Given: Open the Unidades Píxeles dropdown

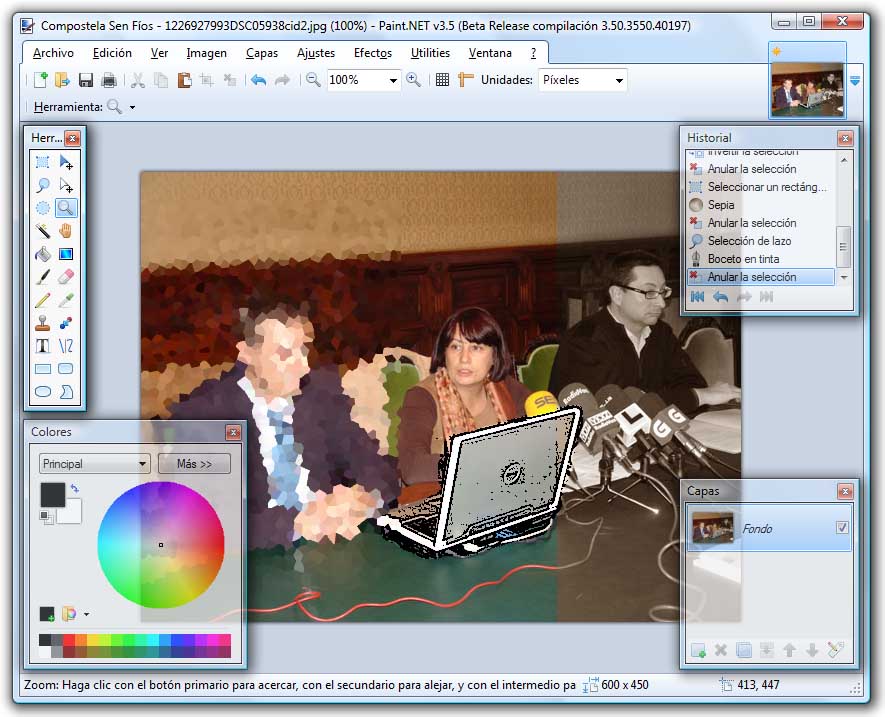Looking at the screenshot, I should (619, 81).
